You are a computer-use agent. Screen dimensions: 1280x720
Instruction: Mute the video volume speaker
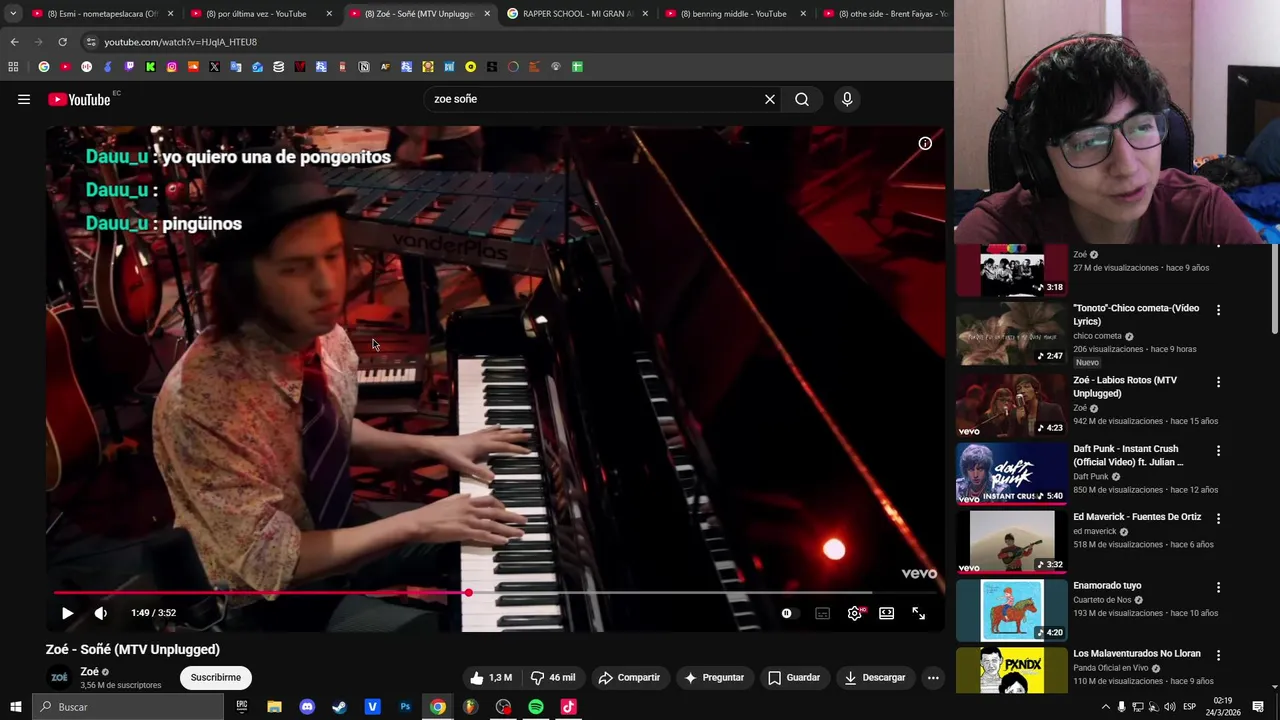coord(101,613)
